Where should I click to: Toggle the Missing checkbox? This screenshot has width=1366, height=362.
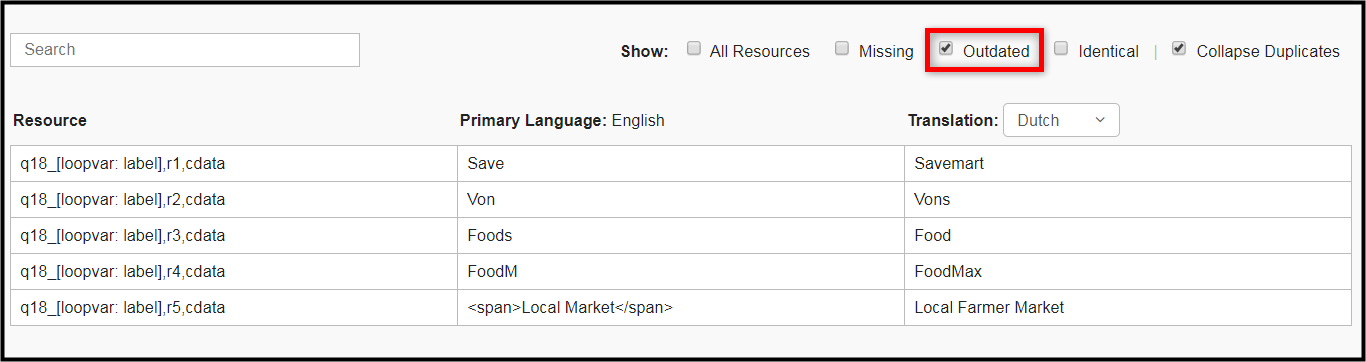tap(842, 49)
